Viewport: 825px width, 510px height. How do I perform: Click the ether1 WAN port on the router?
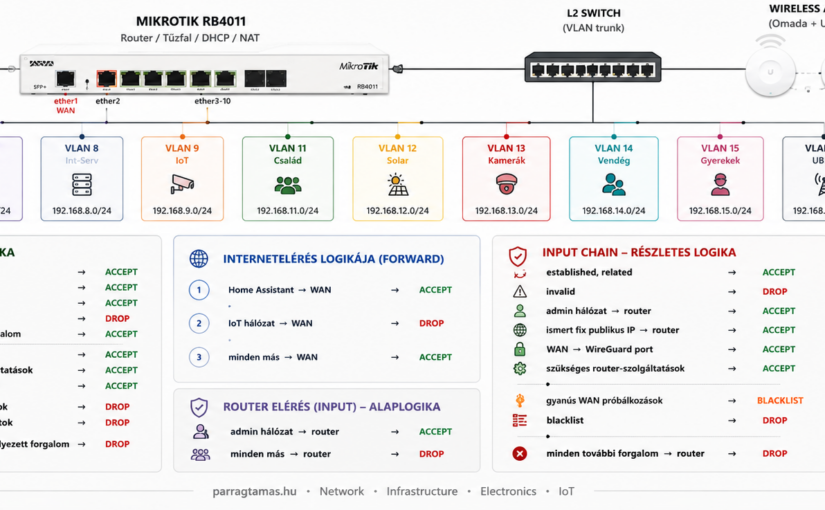pos(65,79)
